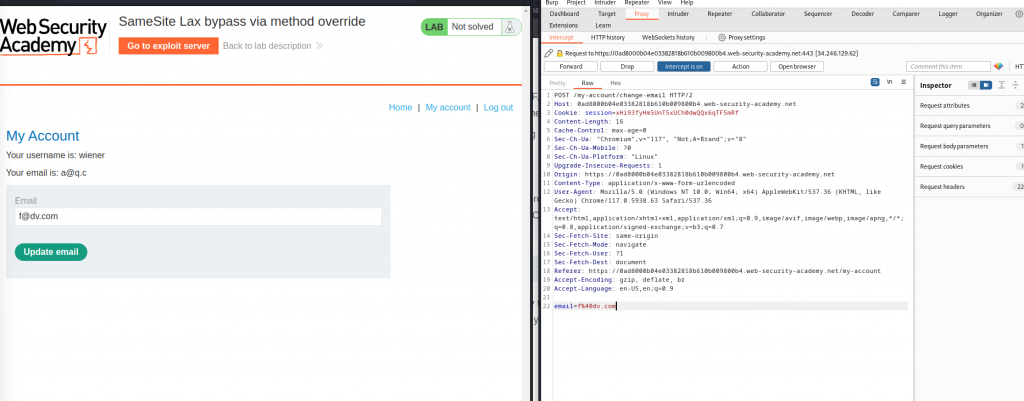Click the Update email button
1024x401 pixels.
tap(51, 252)
